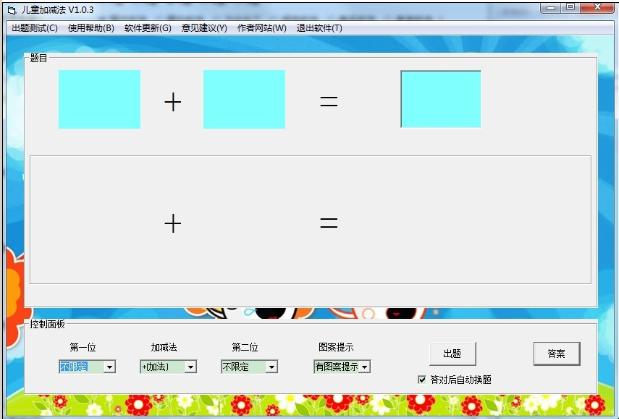Close the 儿童加减法 window
Image resolution: width=619 pixels, height=419 pixels.
pyautogui.click(x=596, y=7)
